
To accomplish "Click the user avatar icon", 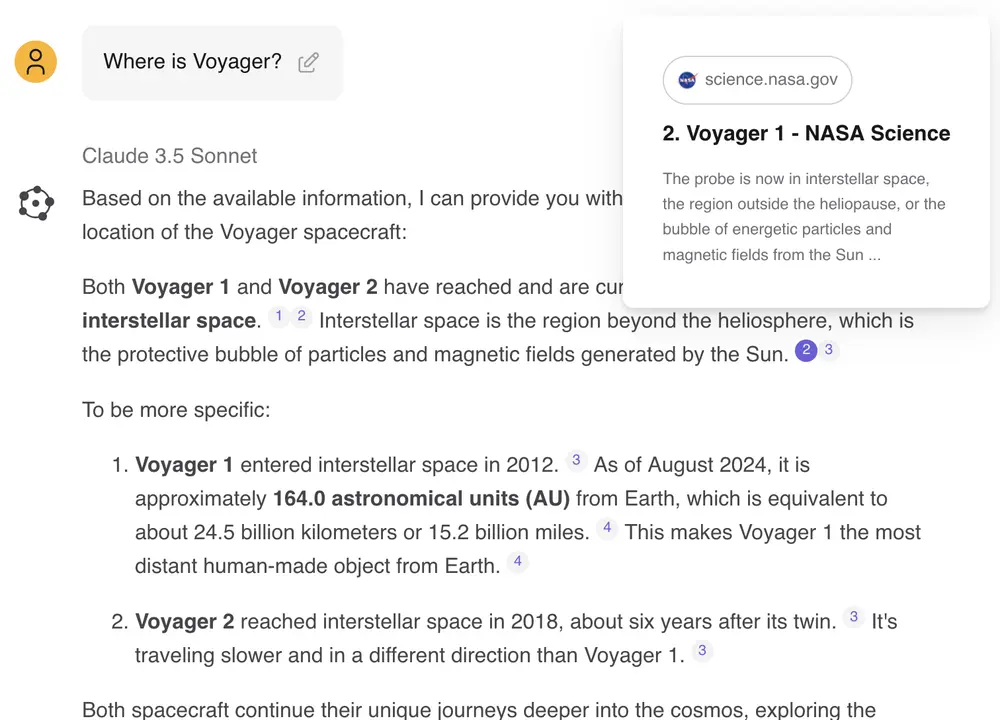I will point(36,62).
